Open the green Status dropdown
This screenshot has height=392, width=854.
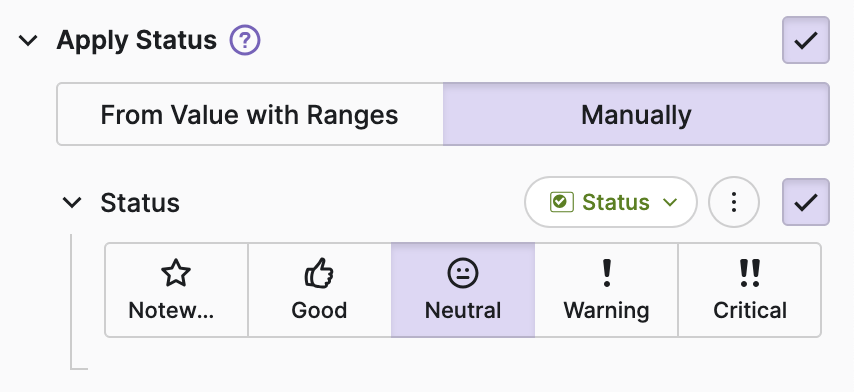coord(611,202)
